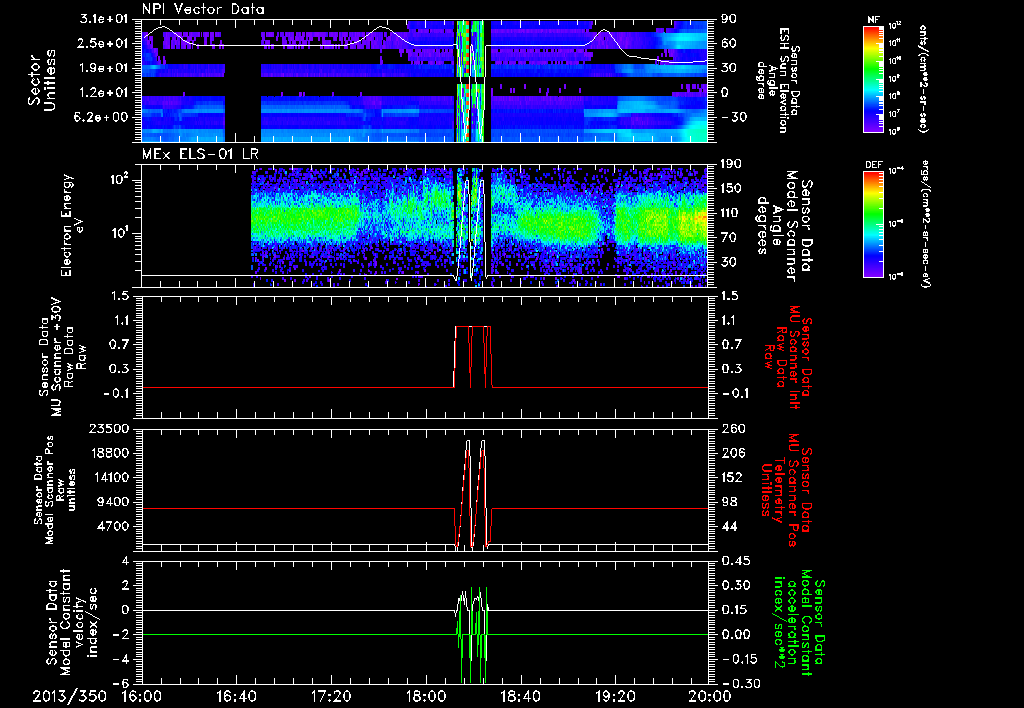
Task: Click the Model Scanner Angle degrees axis title
Action: [784, 226]
